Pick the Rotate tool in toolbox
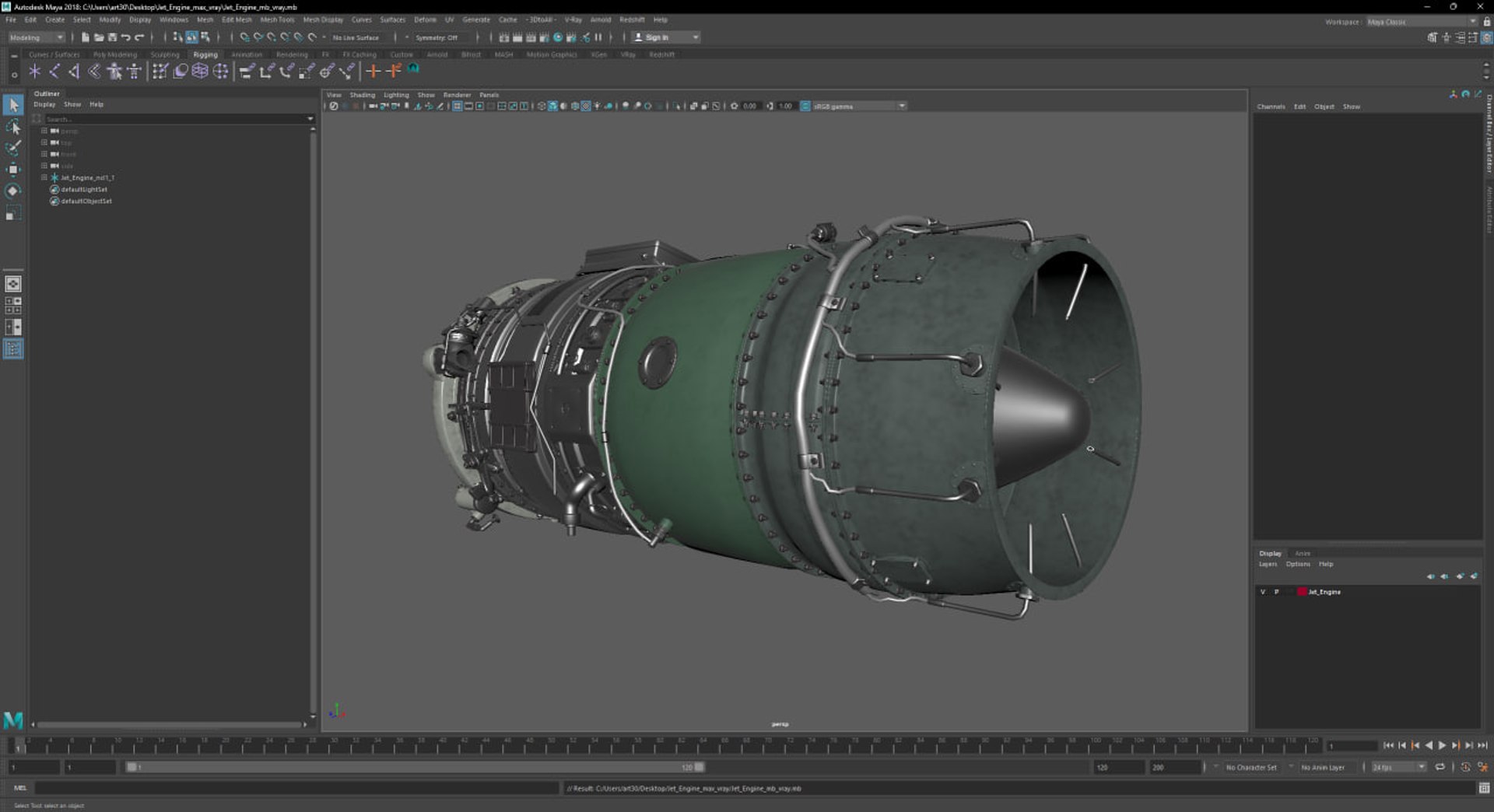The image size is (1494, 812). coord(13,191)
